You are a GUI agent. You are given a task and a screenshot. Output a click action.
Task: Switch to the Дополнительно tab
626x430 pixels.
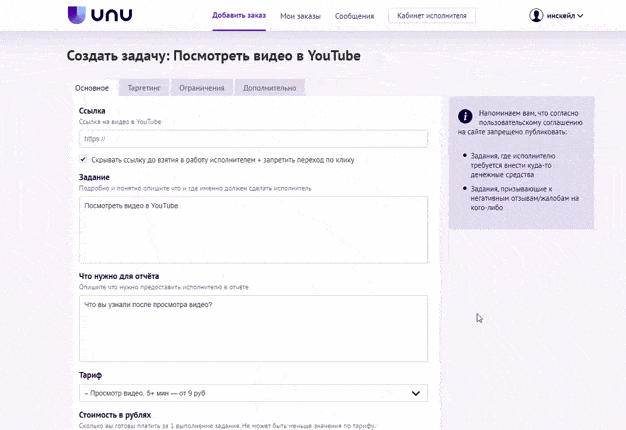[x=269, y=88]
